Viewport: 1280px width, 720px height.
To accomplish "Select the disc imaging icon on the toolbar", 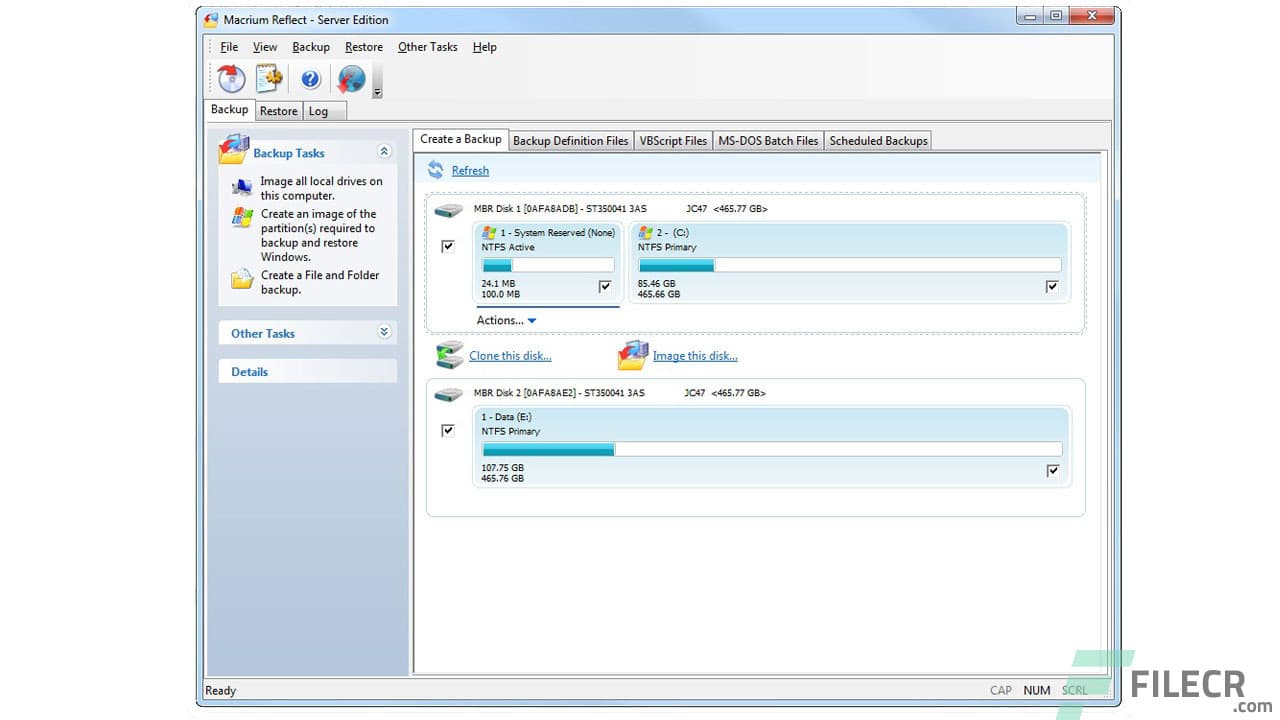I will (x=230, y=79).
